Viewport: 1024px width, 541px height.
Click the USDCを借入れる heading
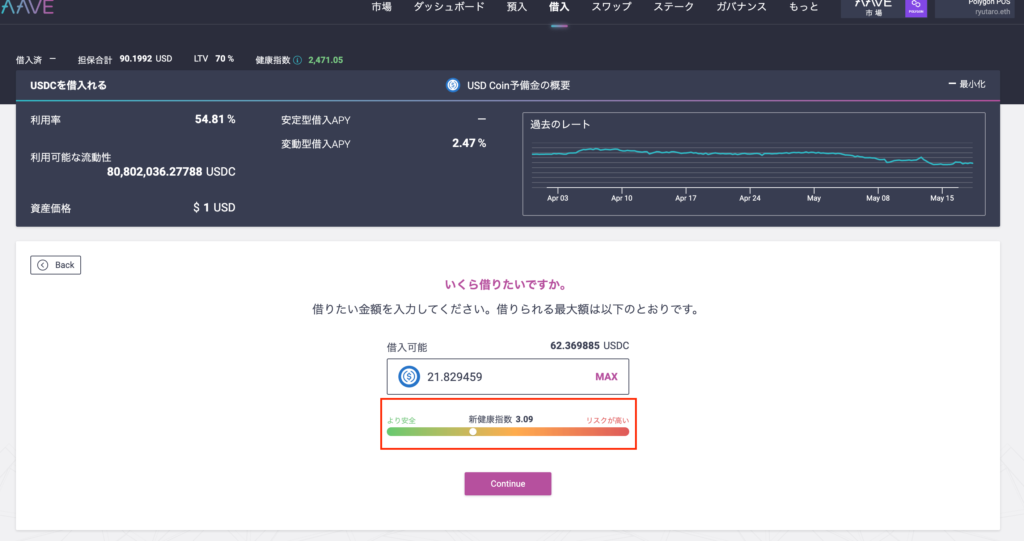coord(69,85)
